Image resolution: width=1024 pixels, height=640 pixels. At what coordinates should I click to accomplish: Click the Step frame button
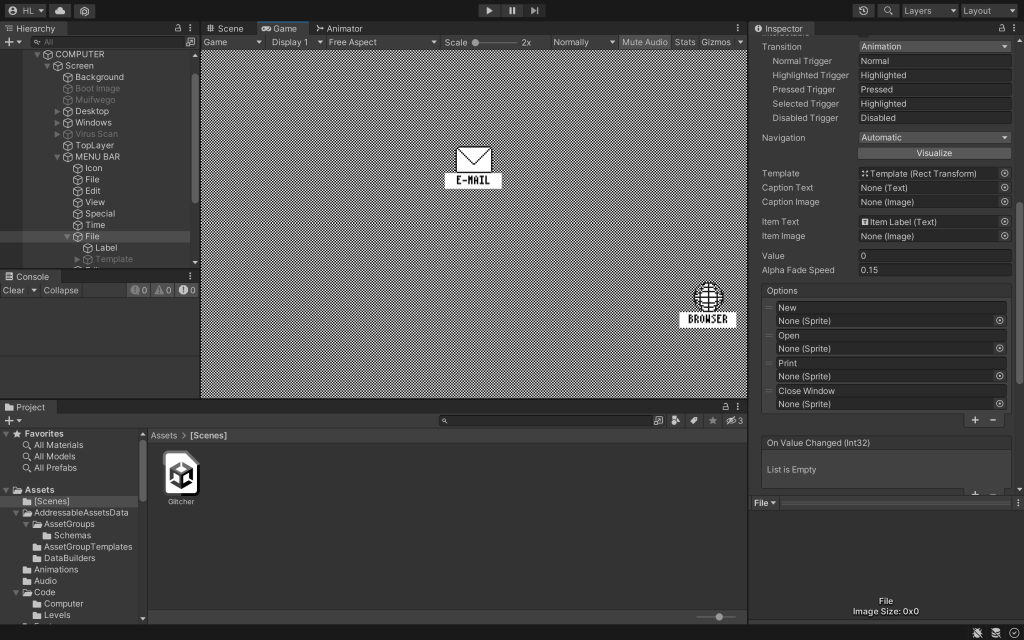pos(535,10)
